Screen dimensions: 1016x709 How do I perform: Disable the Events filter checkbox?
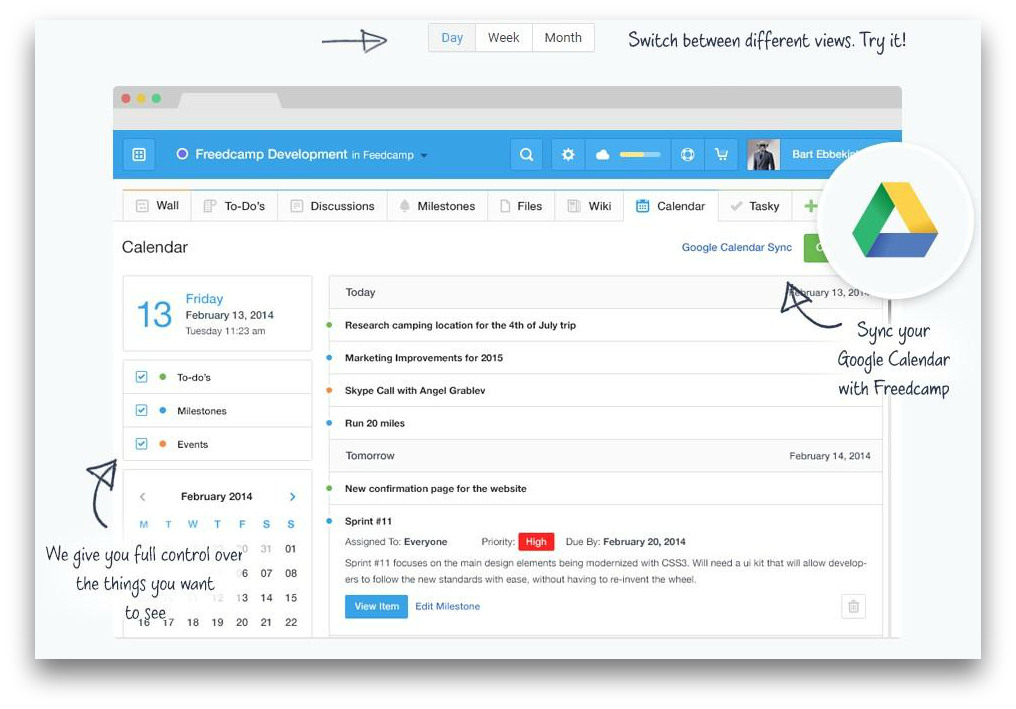click(x=141, y=444)
